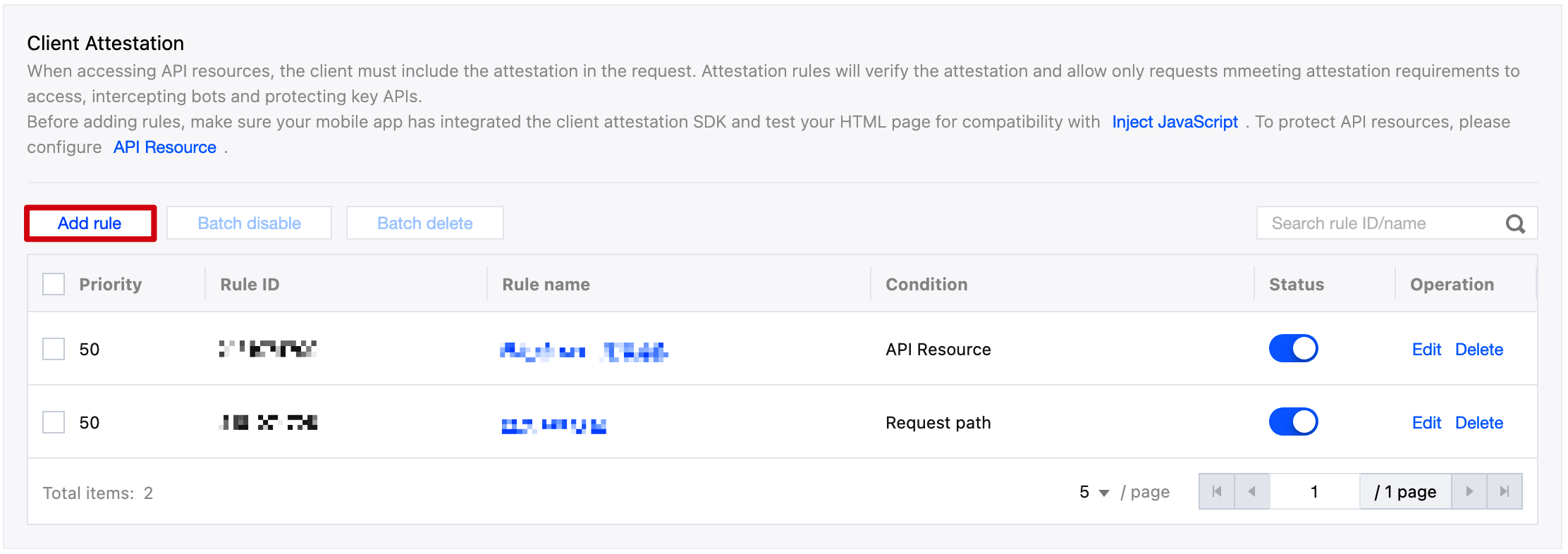
Task: Delete the Request path rule
Action: [1479, 423]
